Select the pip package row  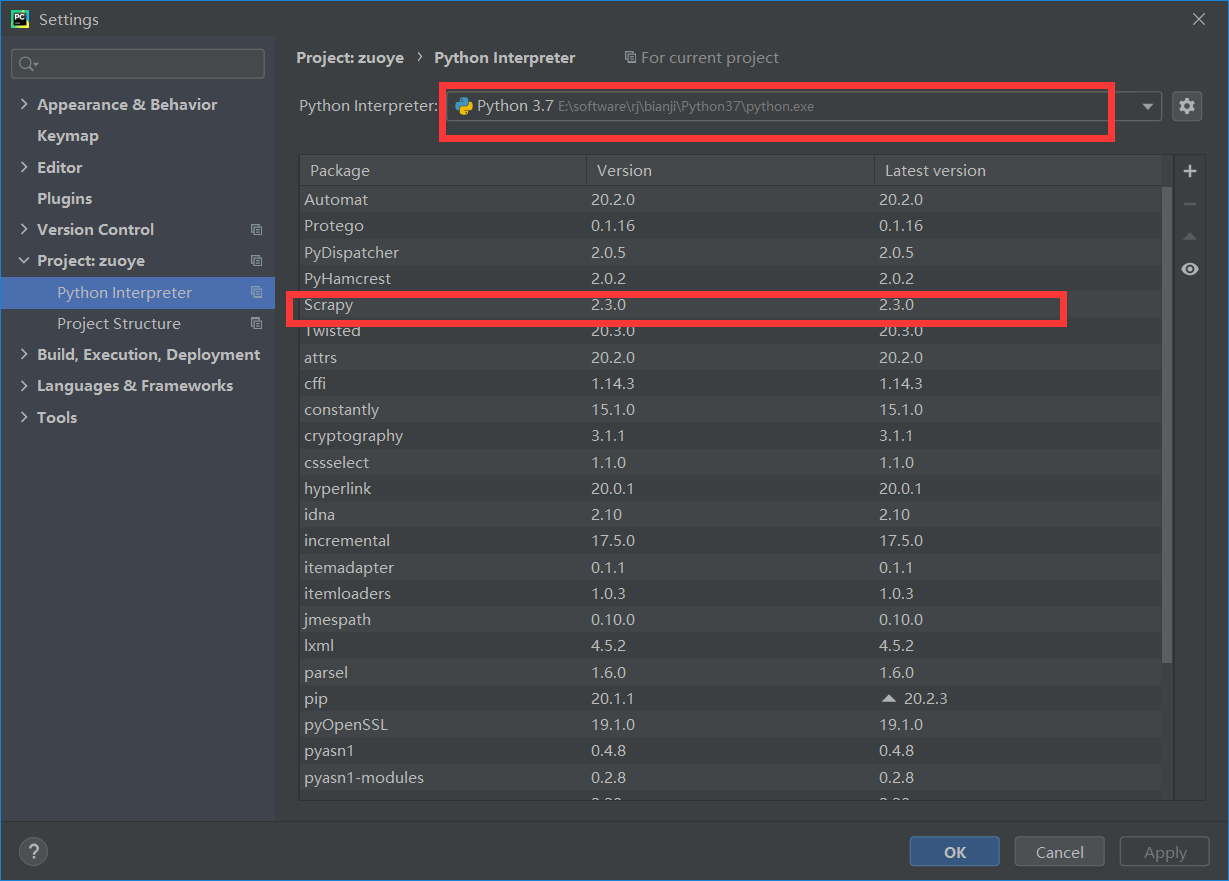(x=731, y=698)
